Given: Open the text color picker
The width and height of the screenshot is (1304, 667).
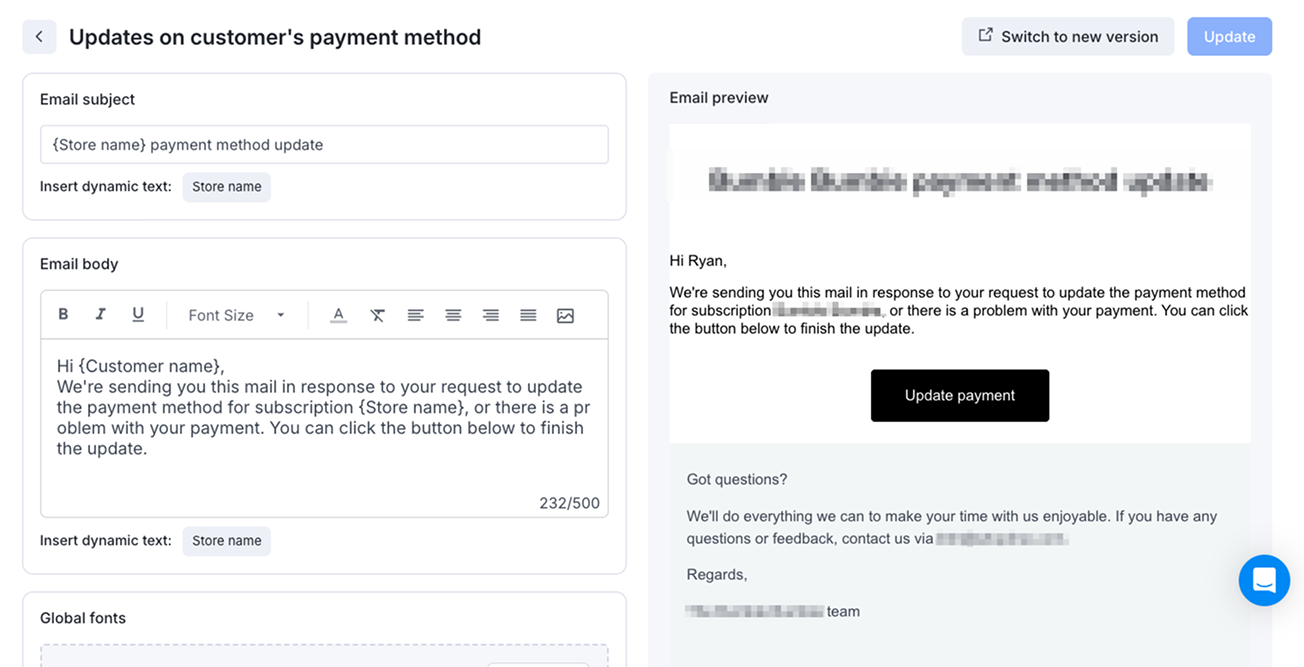Looking at the screenshot, I should [x=339, y=315].
